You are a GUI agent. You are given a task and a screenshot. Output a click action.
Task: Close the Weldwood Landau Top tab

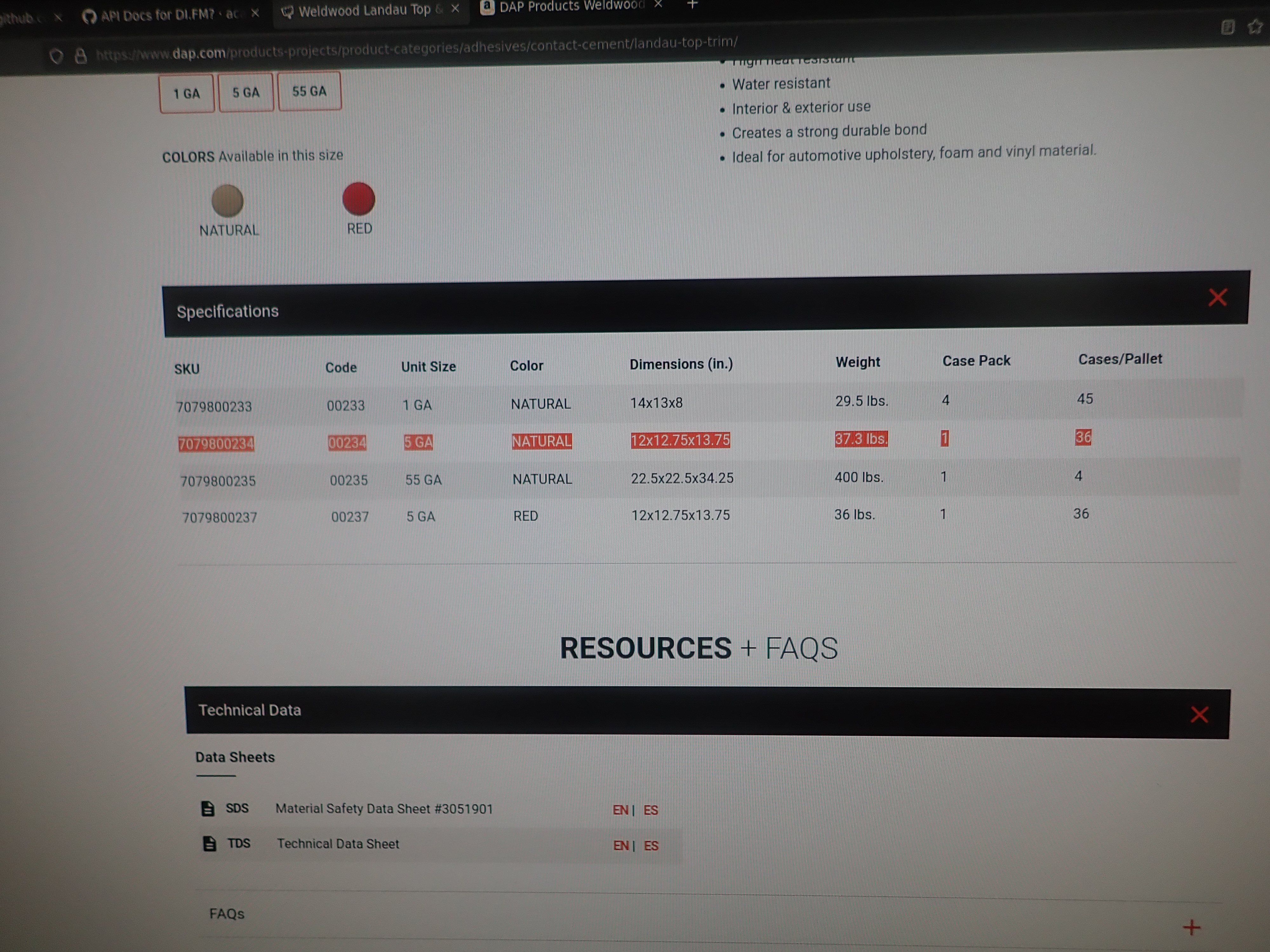[x=455, y=9]
